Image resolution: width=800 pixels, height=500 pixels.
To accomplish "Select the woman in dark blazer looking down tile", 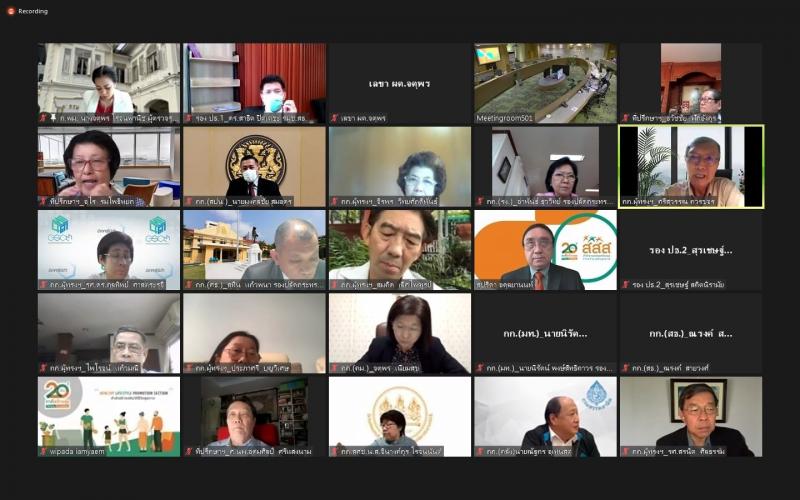I will tap(400, 333).
